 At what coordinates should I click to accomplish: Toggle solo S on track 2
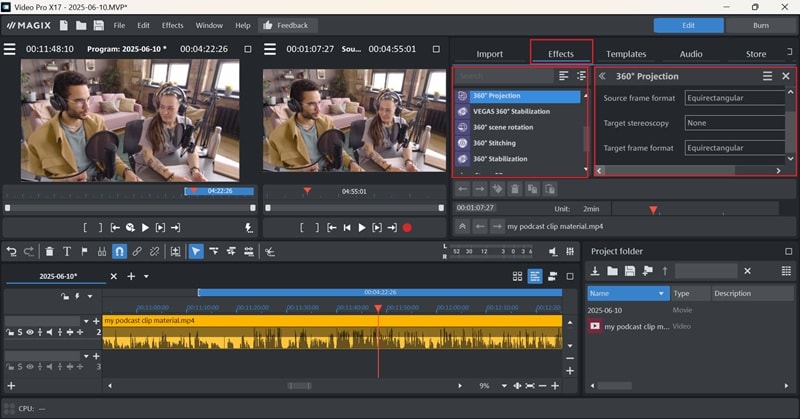tap(20, 332)
